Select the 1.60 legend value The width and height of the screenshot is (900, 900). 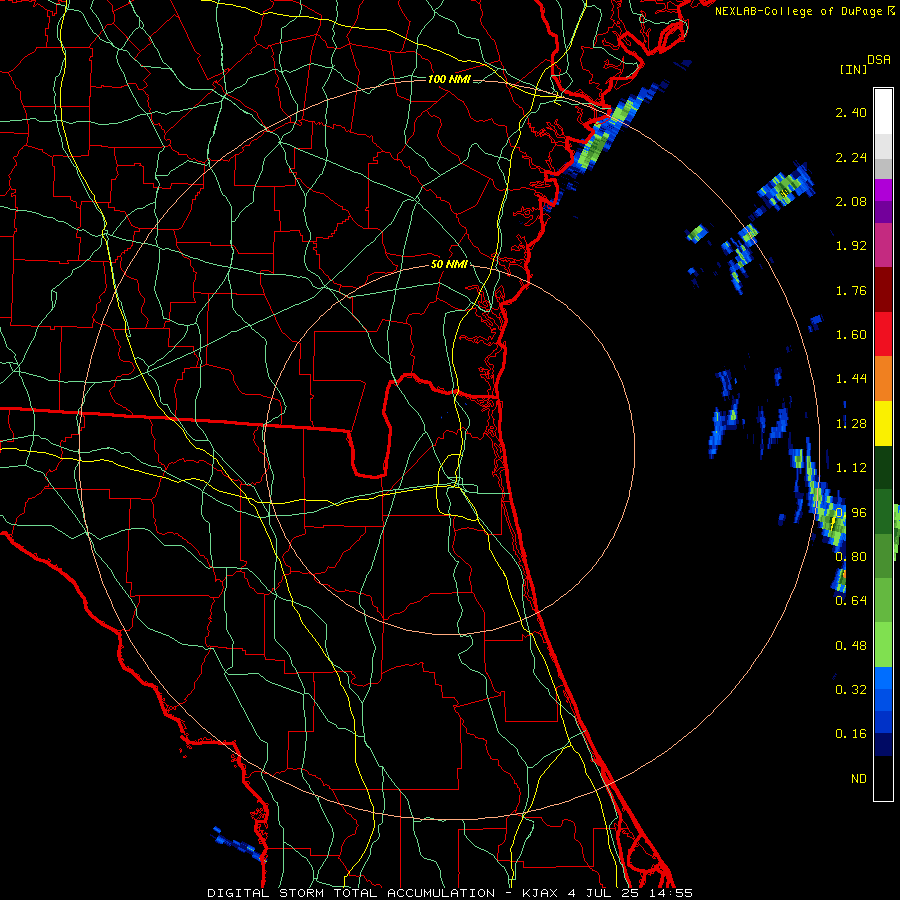pyautogui.click(x=851, y=335)
